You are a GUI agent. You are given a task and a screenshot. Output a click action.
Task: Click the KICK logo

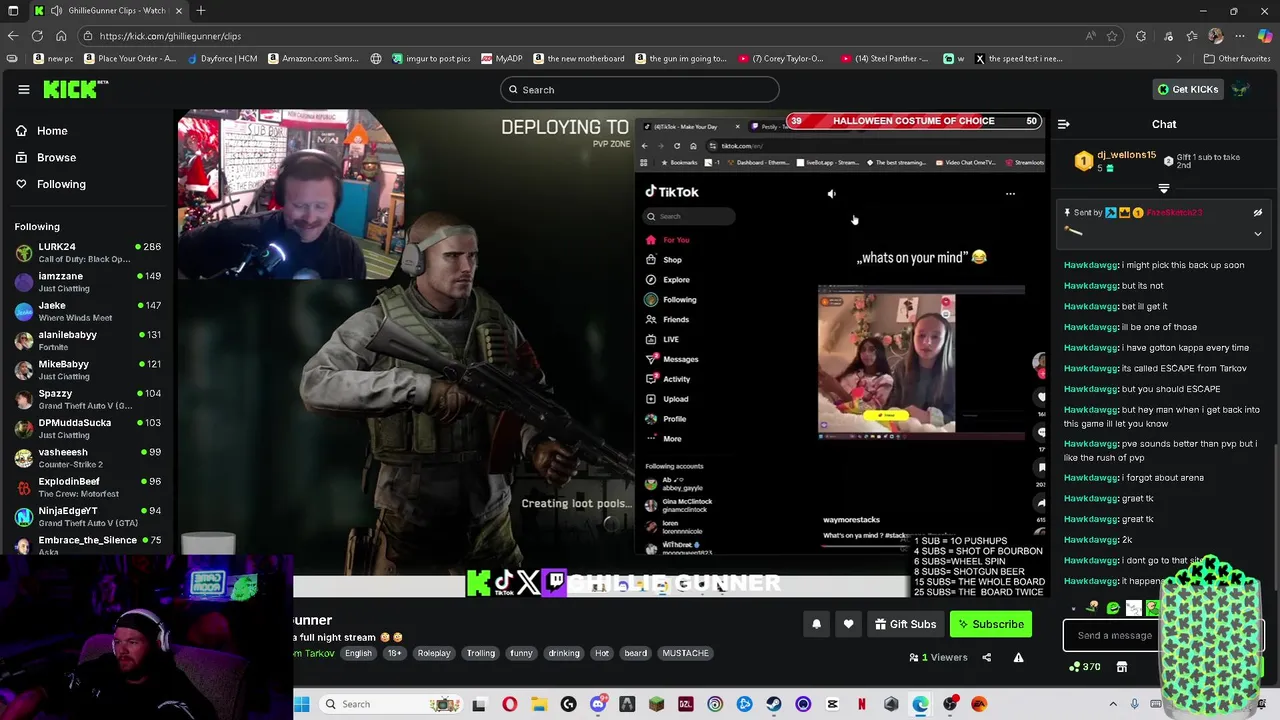tap(75, 89)
